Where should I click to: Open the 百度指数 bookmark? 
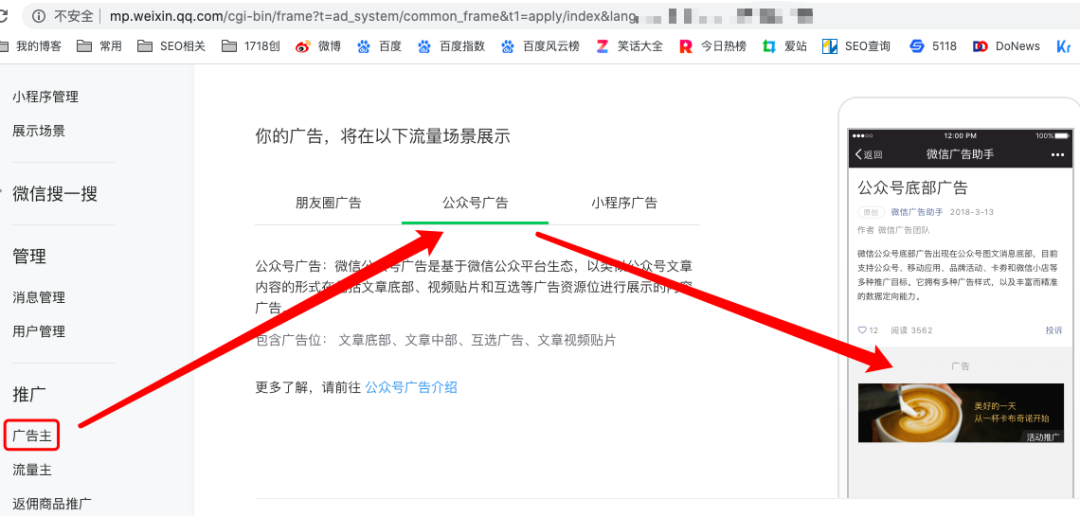click(x=452, y=47)
